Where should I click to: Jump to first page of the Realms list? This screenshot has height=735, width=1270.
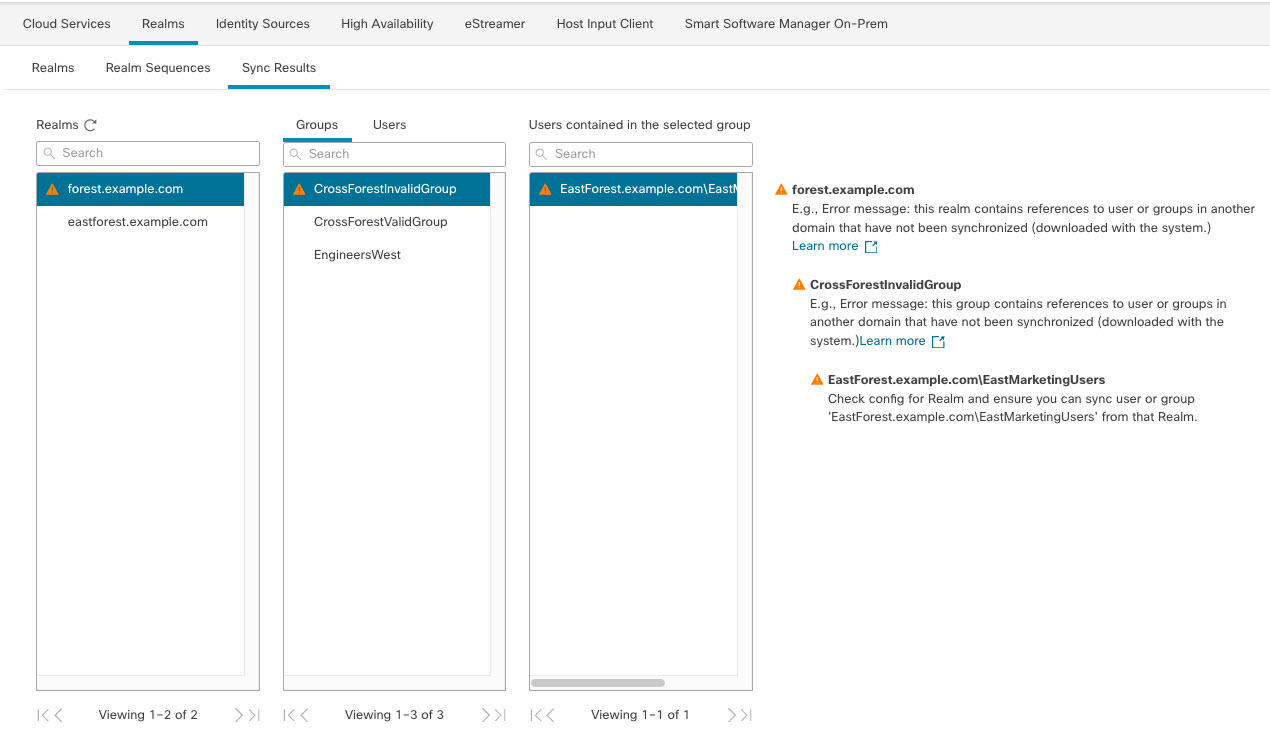pos(40,714)
